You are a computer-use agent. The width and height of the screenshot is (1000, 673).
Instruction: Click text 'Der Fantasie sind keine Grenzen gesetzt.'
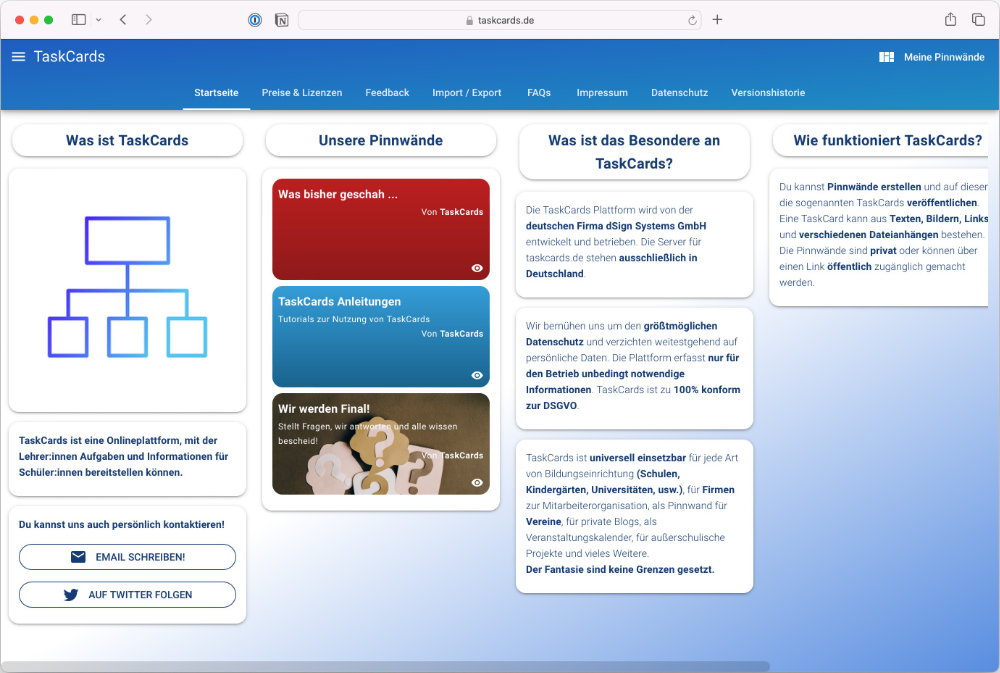coord(620,570)
